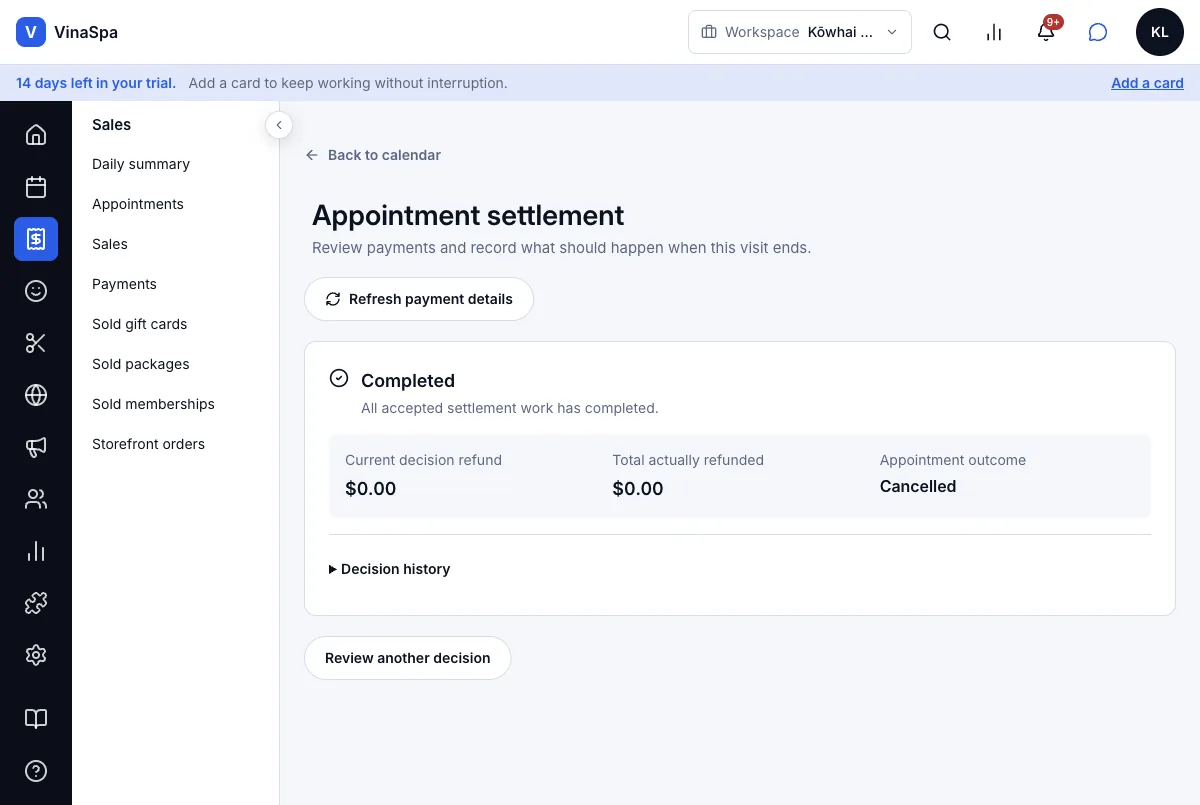The width and height of the screenshot is (1200, 805).
Task: Open the Help question mark icon
Action: pos(36,771)
